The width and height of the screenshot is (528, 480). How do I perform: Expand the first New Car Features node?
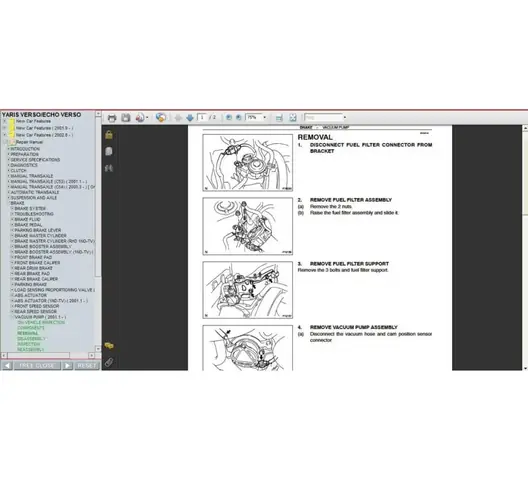(4, 121)
